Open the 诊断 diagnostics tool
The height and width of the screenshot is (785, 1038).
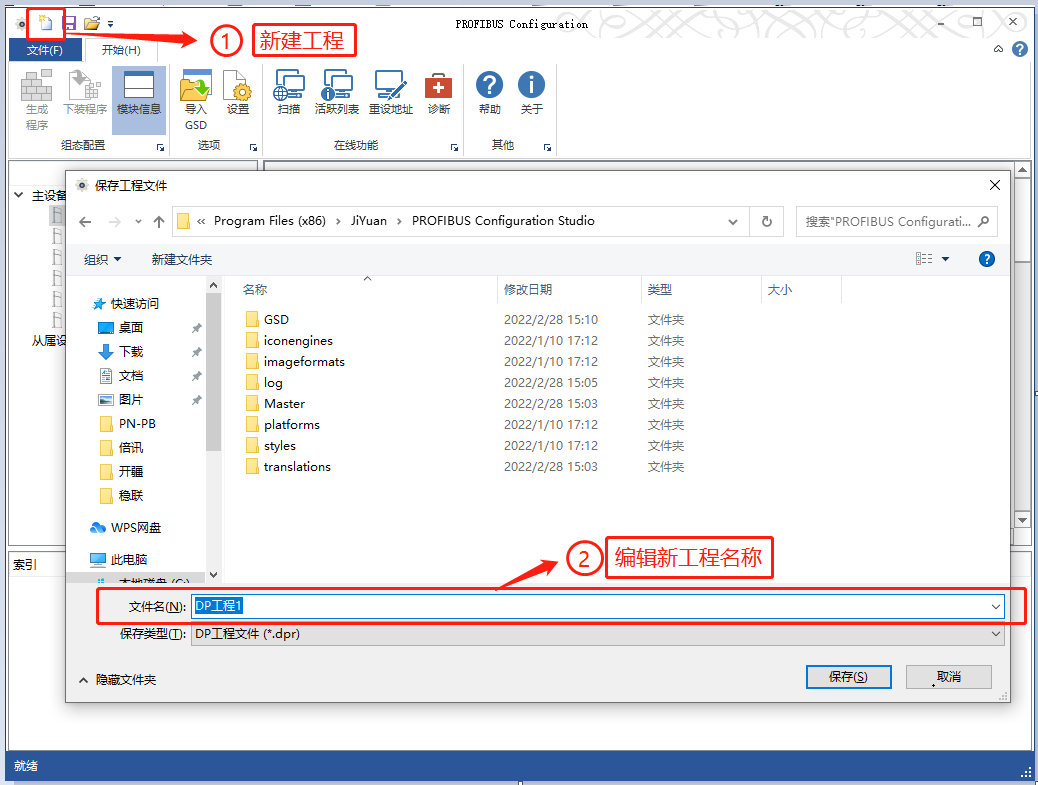tap(439, 92)
